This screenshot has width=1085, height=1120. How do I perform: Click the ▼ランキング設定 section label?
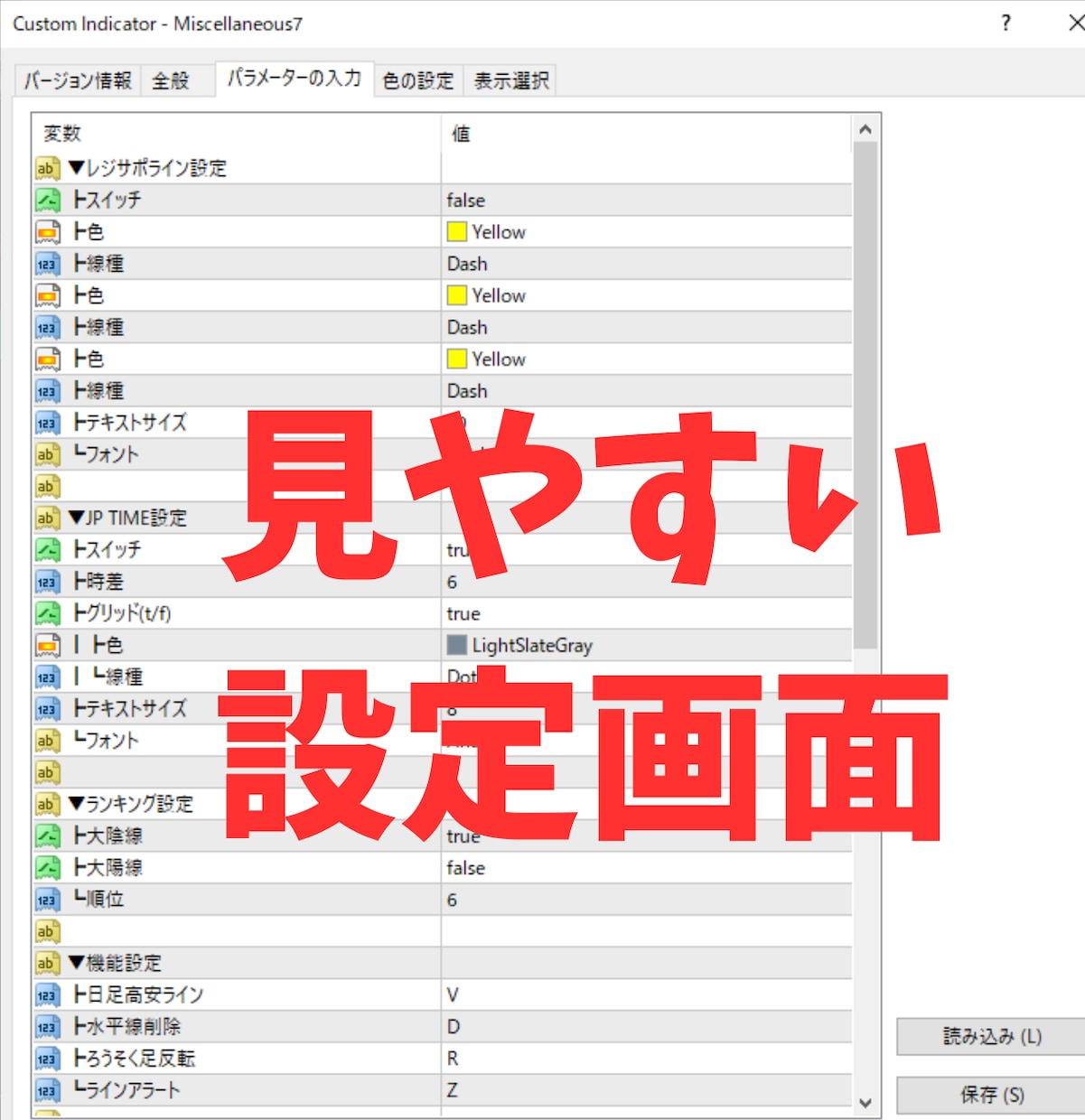(x=131, y=804)
